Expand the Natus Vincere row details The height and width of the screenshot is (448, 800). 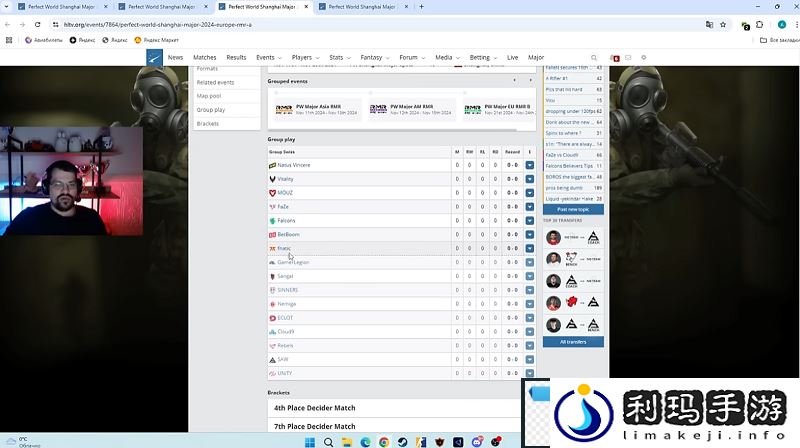(x=529, y=165)
